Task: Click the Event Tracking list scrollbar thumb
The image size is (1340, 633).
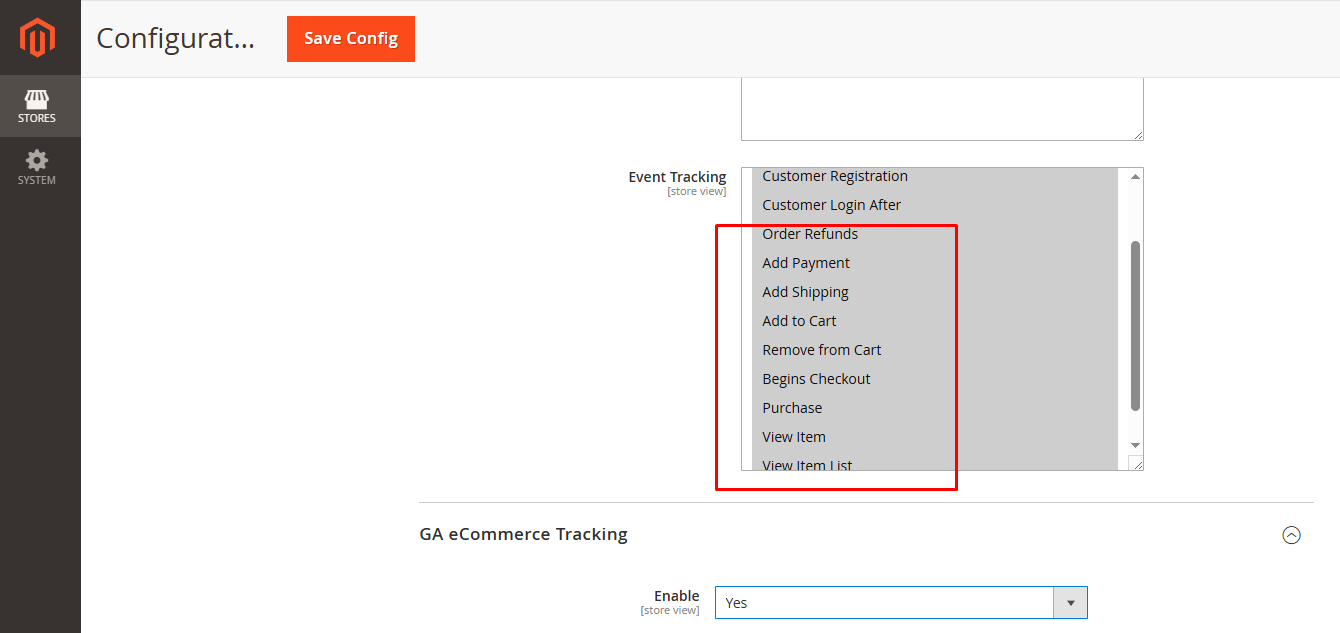Action: 1135,325
